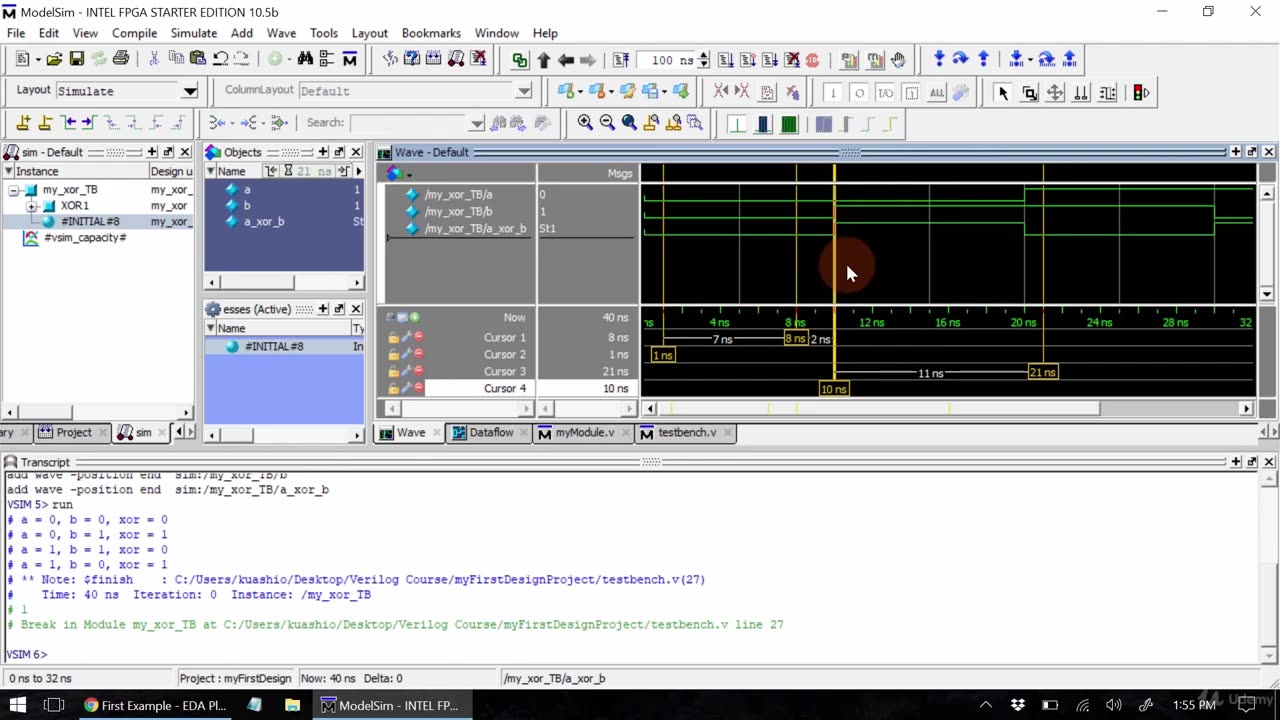Viewport: 1280px width, 720px height.
Task: Remove Cursor 3 with red minus button
Action: tap(418, 372)
